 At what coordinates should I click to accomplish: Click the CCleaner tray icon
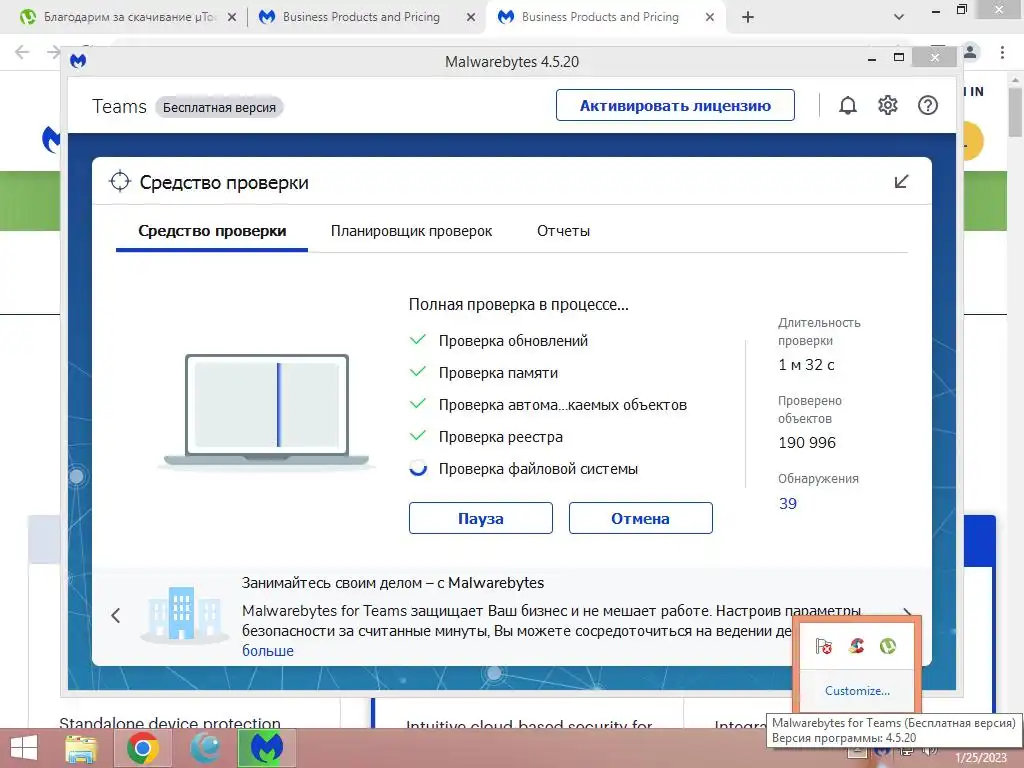pyautogui.click(x=856, y=646)
